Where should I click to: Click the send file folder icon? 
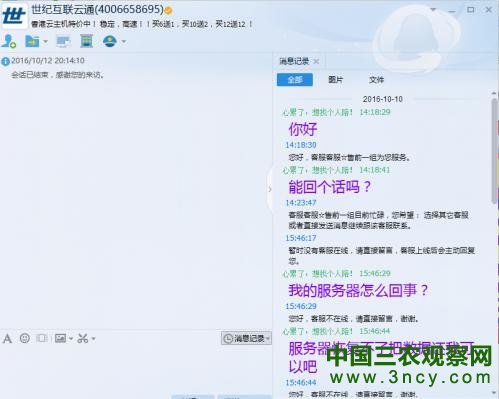click(x=32, y=41)
